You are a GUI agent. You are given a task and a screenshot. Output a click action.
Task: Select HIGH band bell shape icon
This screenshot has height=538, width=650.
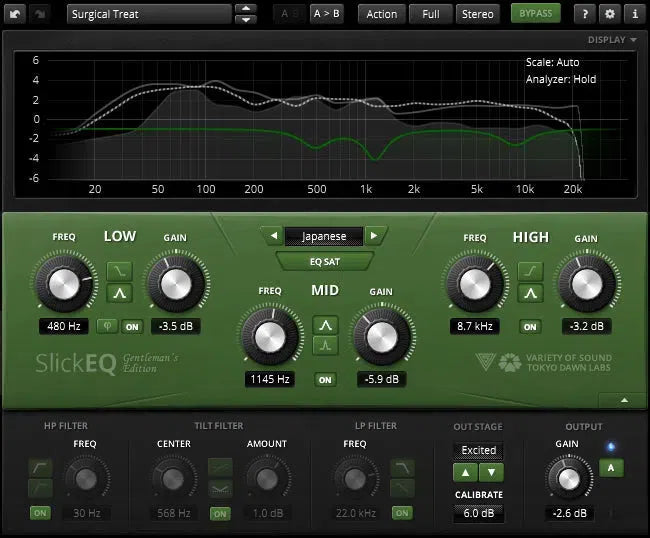[x=530, y=294]
